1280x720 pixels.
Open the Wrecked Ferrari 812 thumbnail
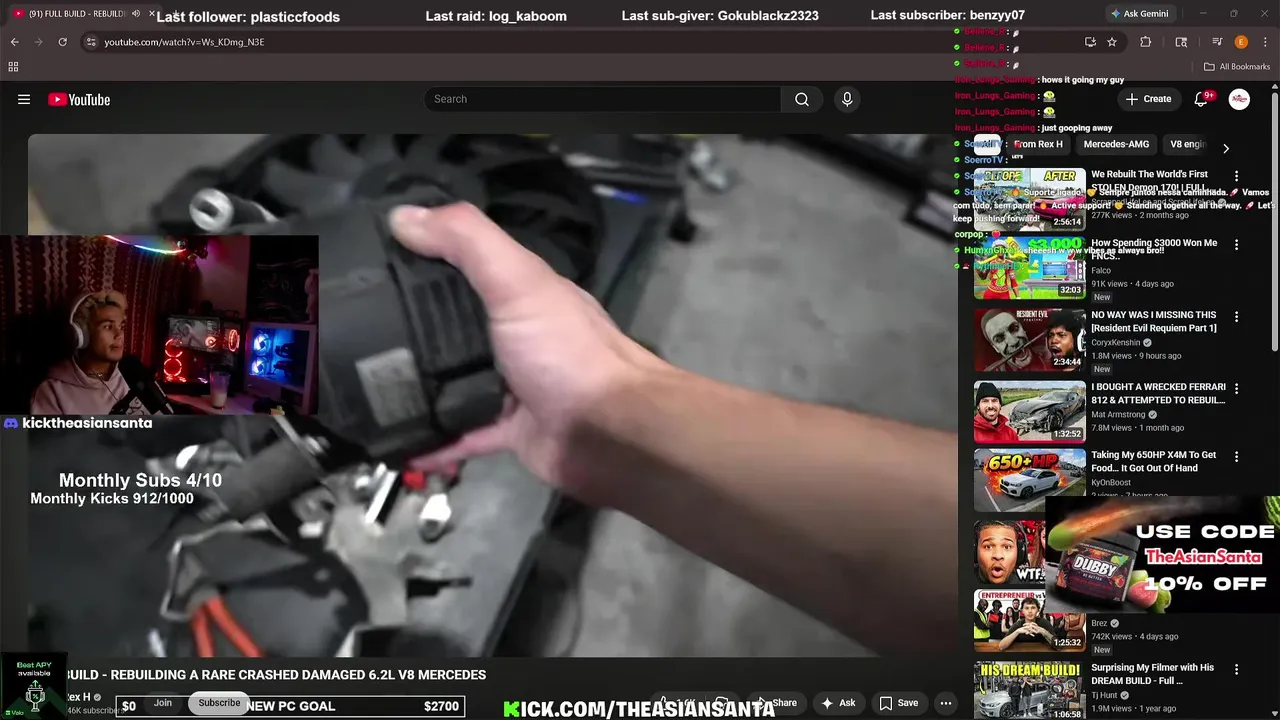(x=1030, y=412)
